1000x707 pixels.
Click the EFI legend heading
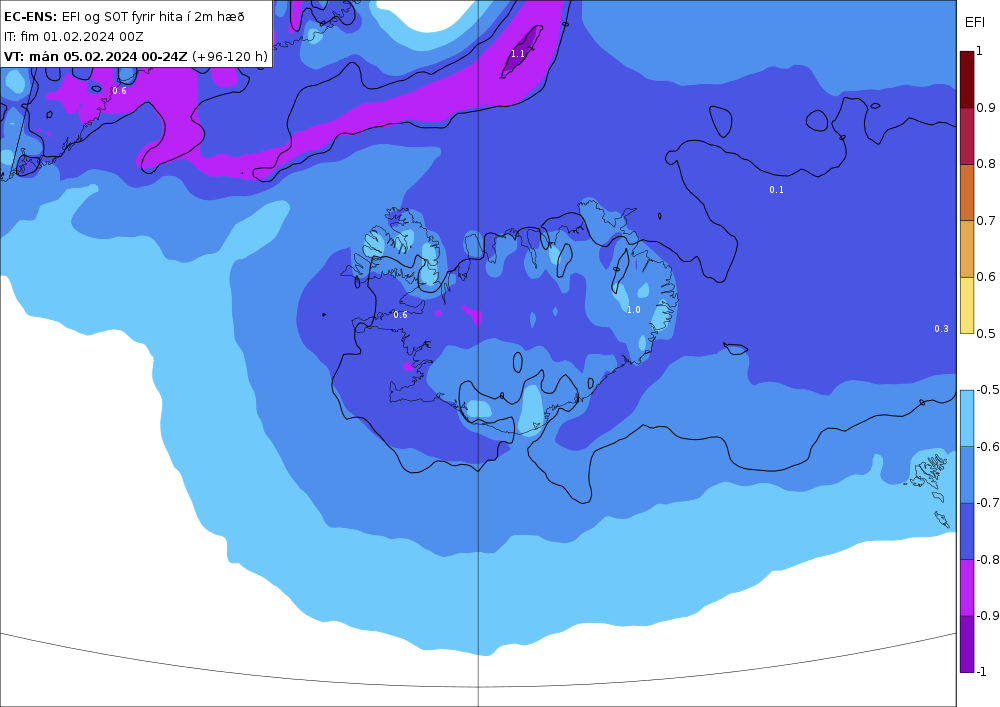tap(974, 23)
